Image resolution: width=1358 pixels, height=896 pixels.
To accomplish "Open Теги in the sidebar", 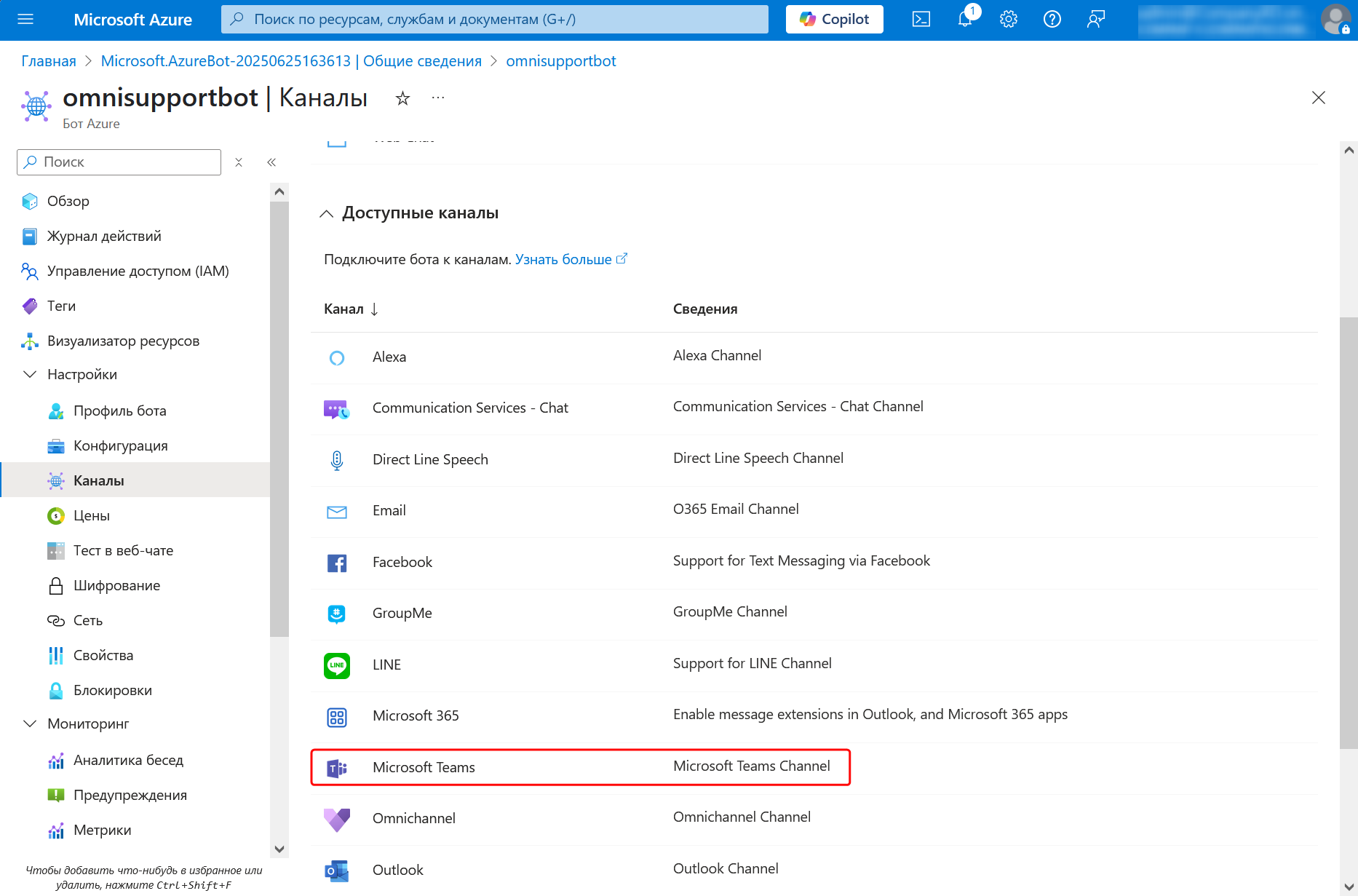I will tap(61, 306).
